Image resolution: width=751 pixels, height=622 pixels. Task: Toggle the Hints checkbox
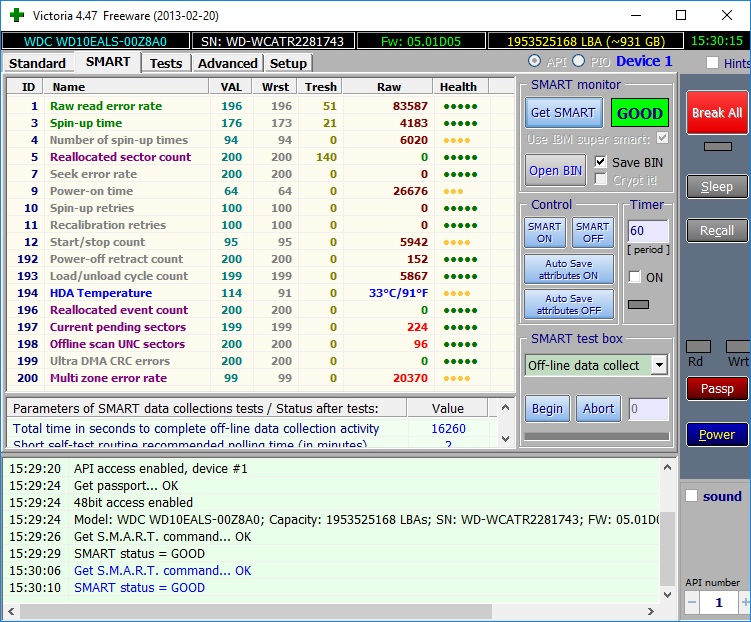point(712,63)
